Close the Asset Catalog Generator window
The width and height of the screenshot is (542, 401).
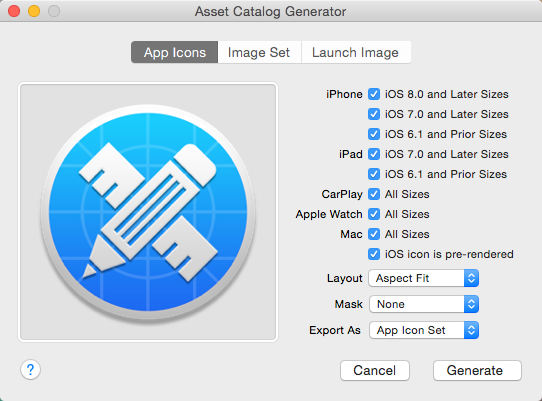tap(14, 11)
